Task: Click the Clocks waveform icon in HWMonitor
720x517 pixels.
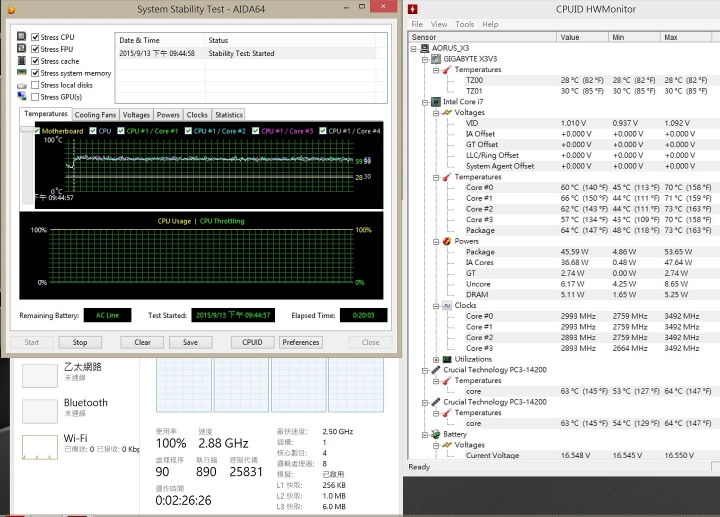Action: click(x=447, y=305)
